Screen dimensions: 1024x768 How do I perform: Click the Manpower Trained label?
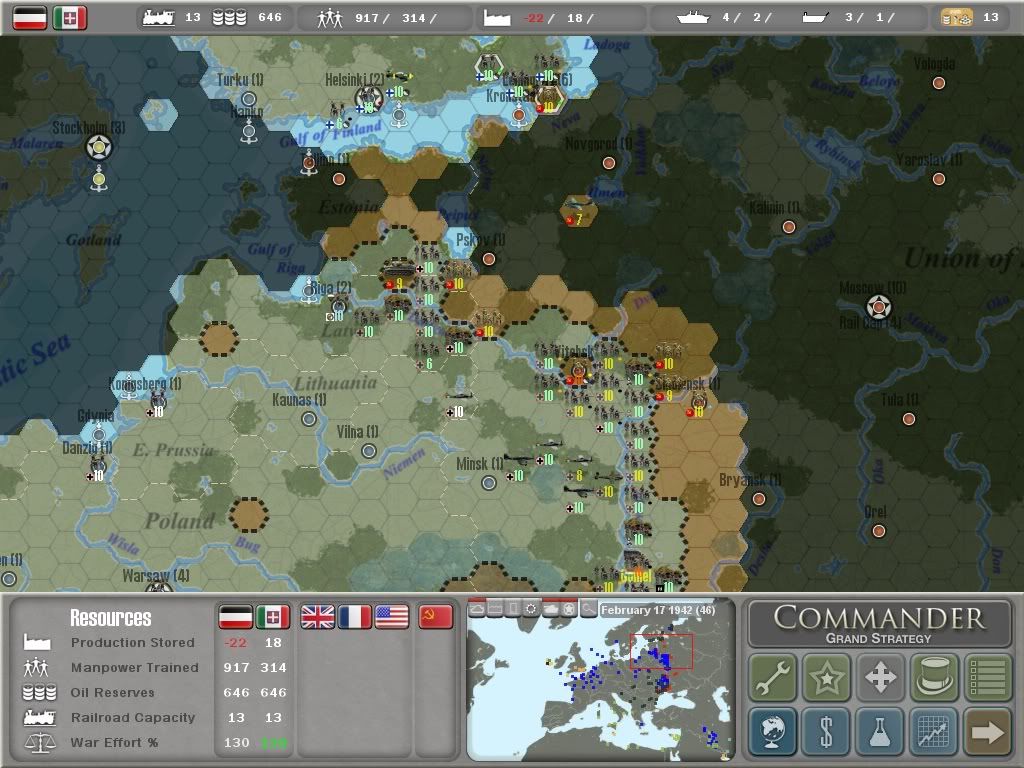(x=135, y=667)
